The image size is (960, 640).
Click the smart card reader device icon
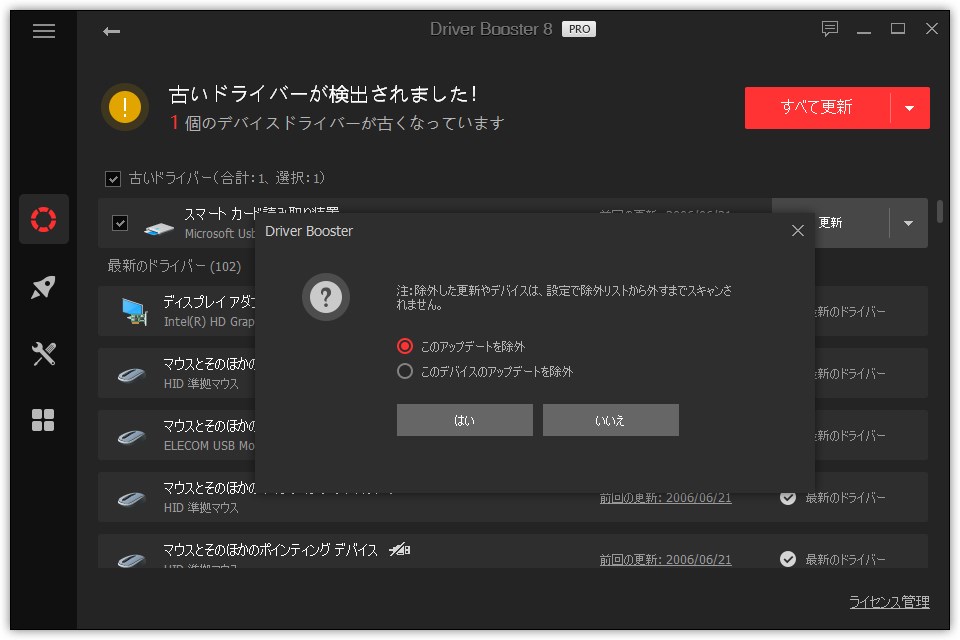tap(159, 228)
